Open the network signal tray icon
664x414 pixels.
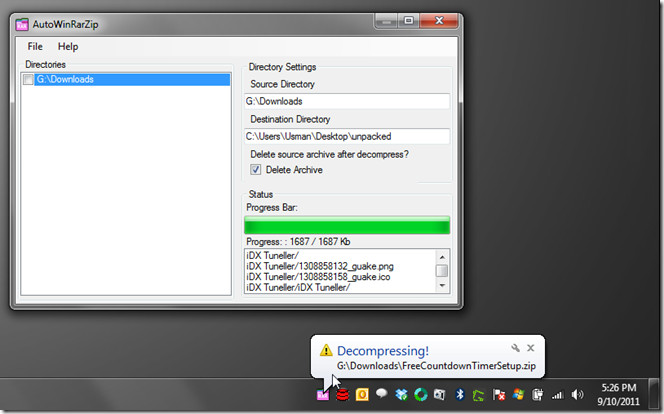click(x=557, y=396)
